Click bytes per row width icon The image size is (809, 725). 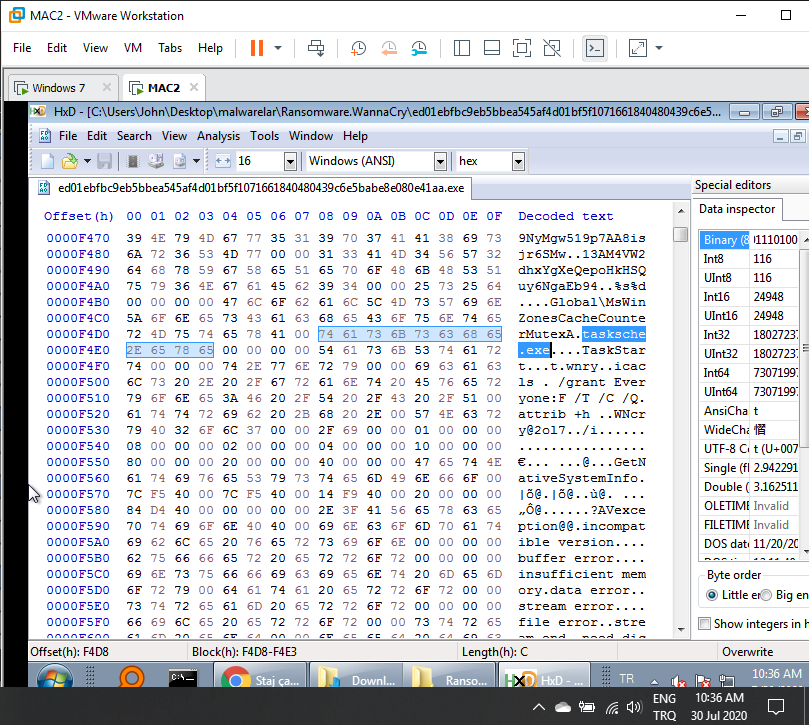tap(222, 162)
